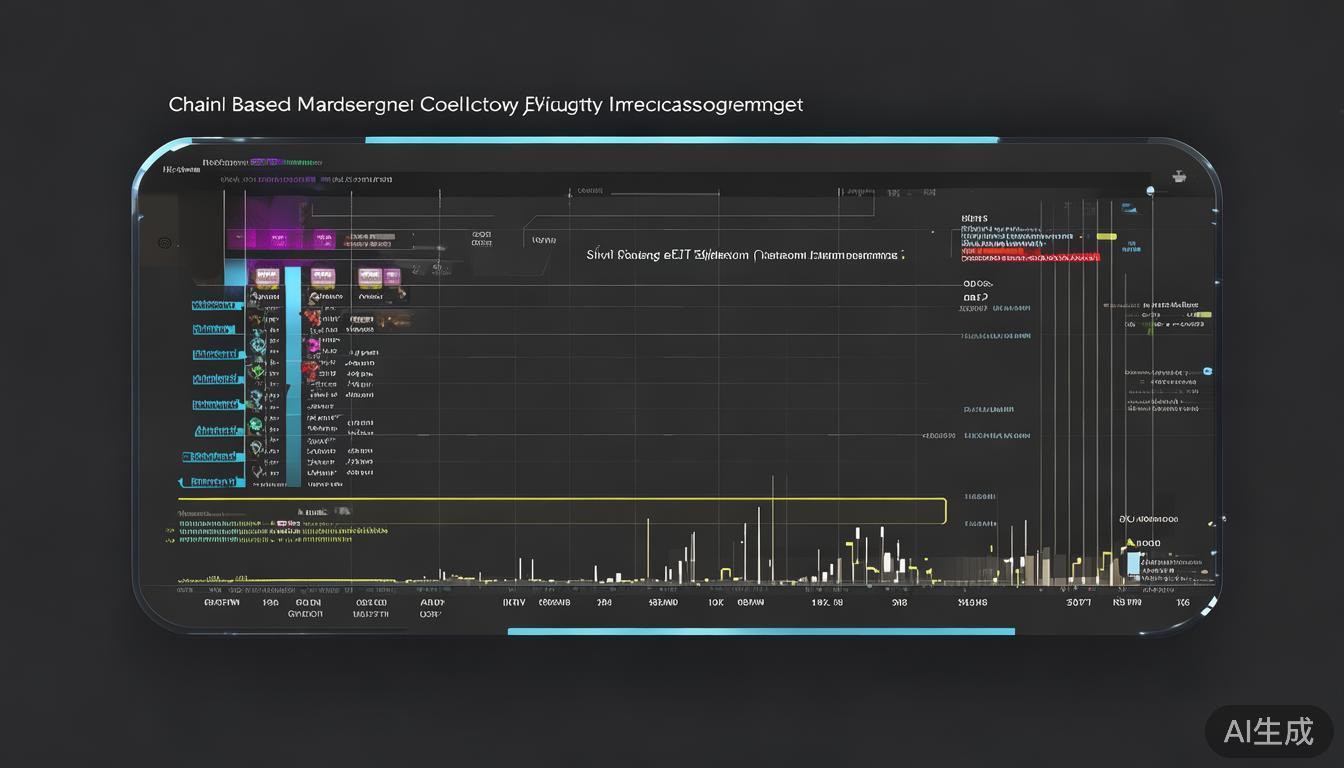The image size is (1344, 768).
Task: Toggle the blue circular dot on the right side
Action: click(1208, 372)
